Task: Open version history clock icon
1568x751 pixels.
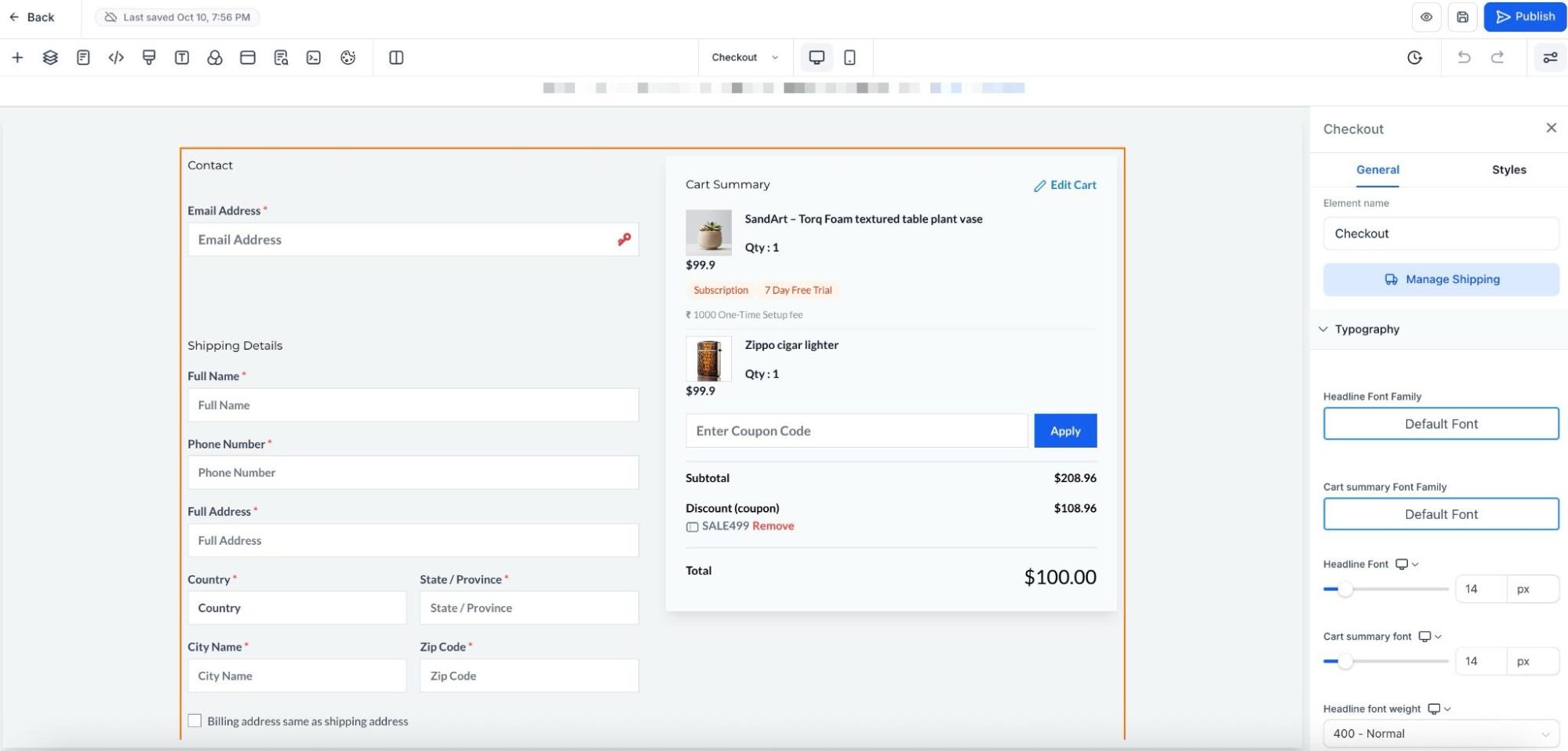Action: [x=1415, y=57]
